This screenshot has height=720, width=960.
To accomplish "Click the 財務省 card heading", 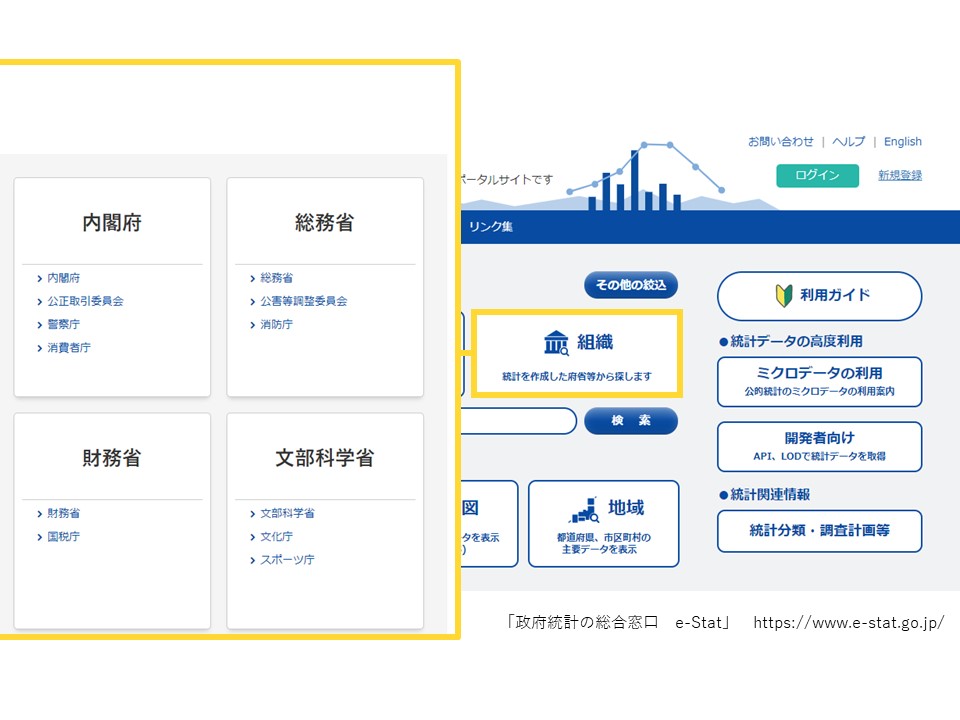I will click(x=112, y=457).
